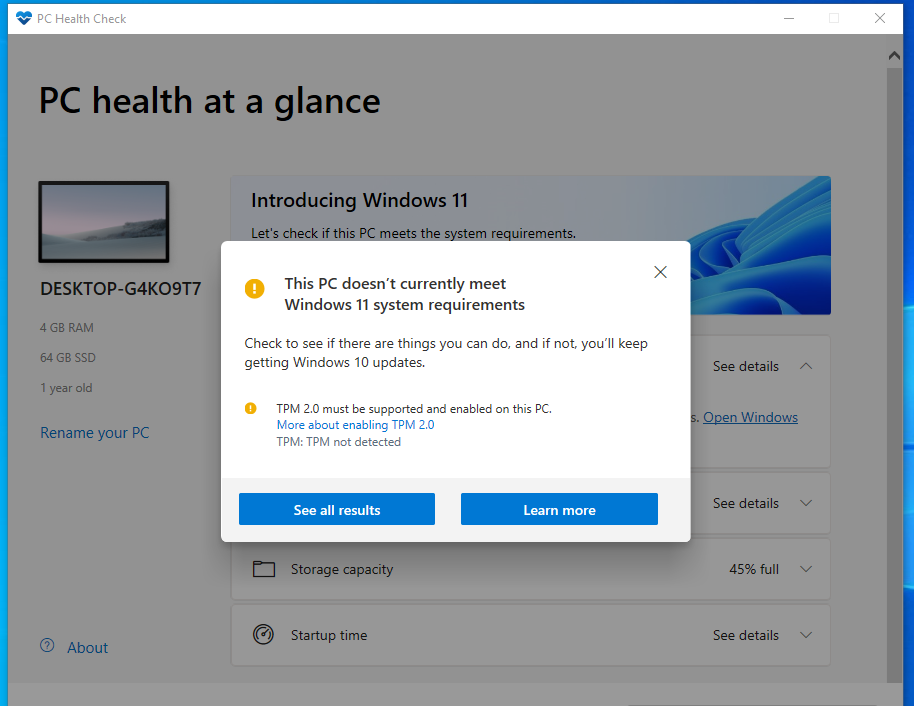Click the TPM not detected status text

pyautogui.click(x=339, y=442)
